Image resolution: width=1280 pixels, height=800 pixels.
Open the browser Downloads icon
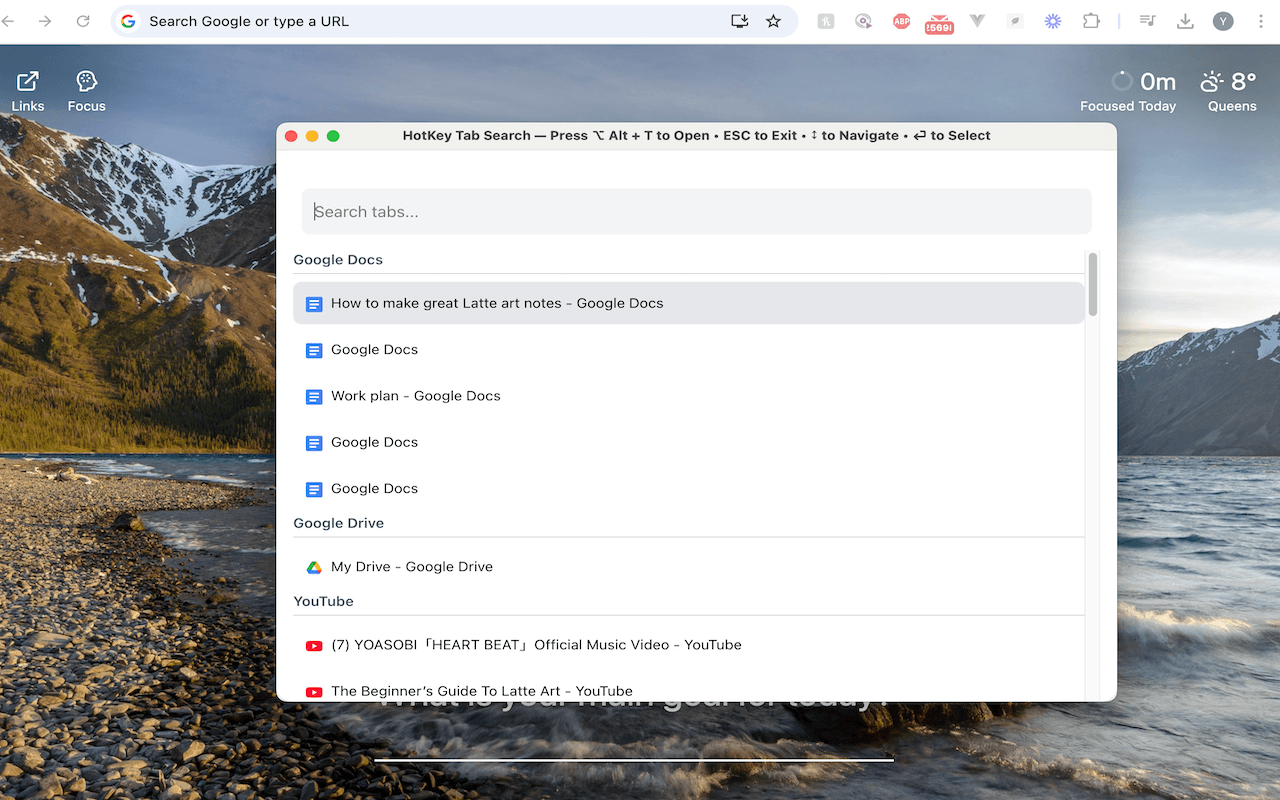[1185, 21]
